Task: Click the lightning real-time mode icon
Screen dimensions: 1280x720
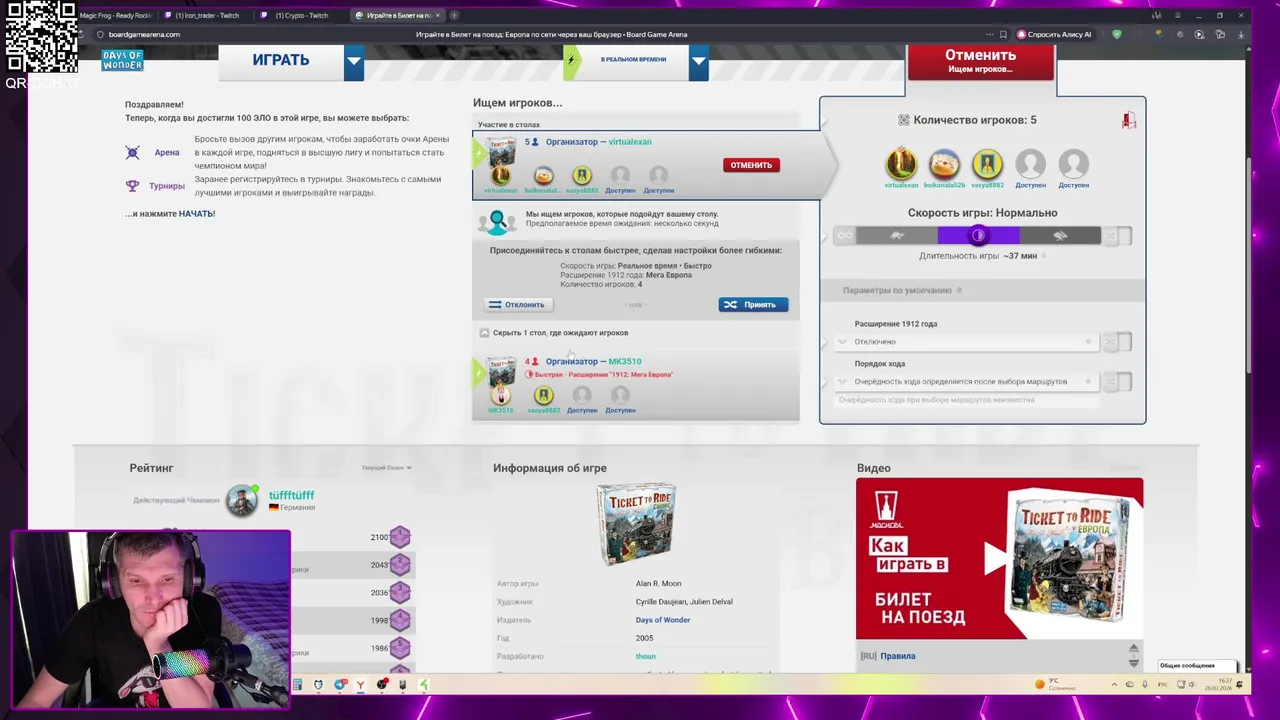Action: (x=571, y=60)
